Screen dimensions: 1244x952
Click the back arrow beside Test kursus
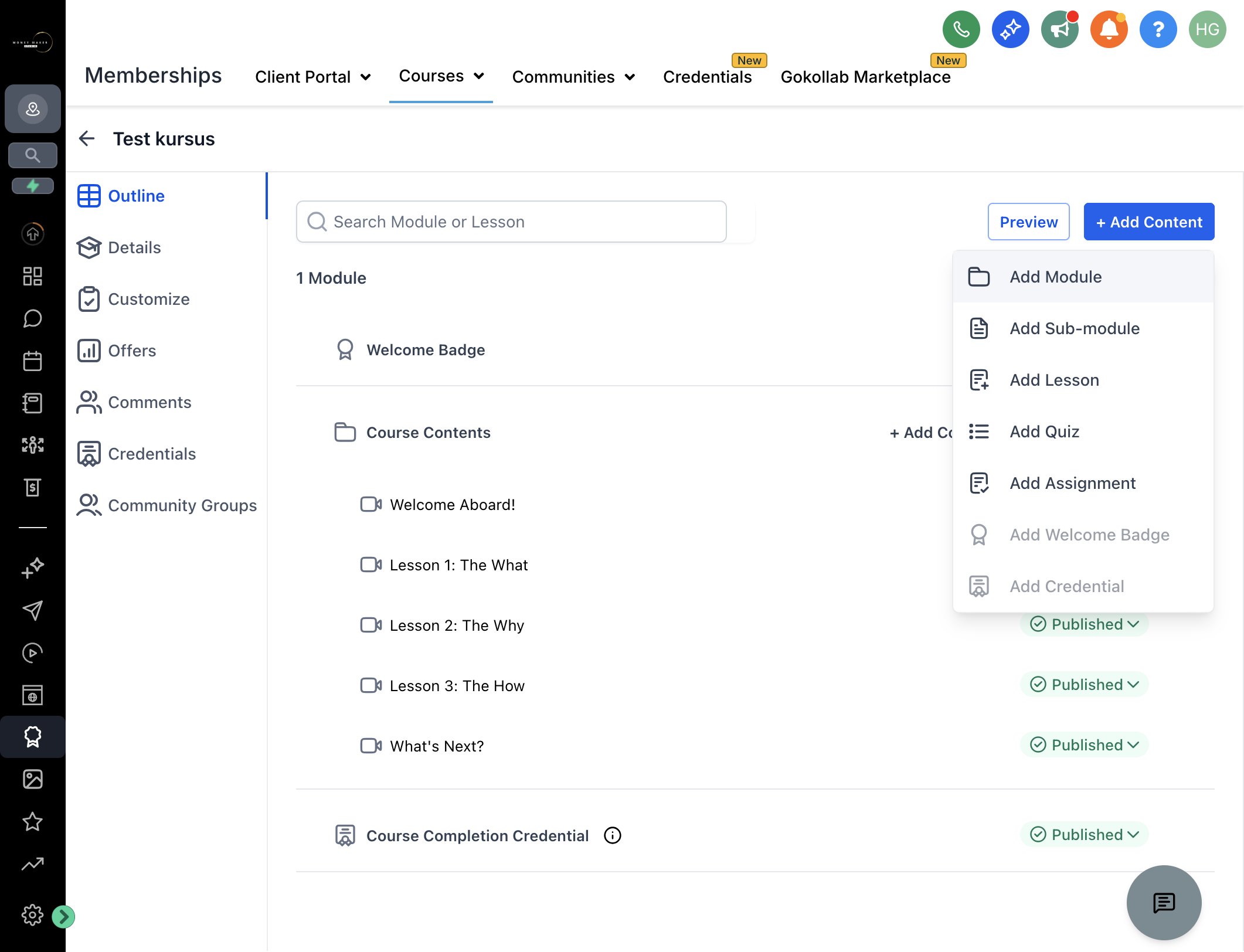[87, 138]
